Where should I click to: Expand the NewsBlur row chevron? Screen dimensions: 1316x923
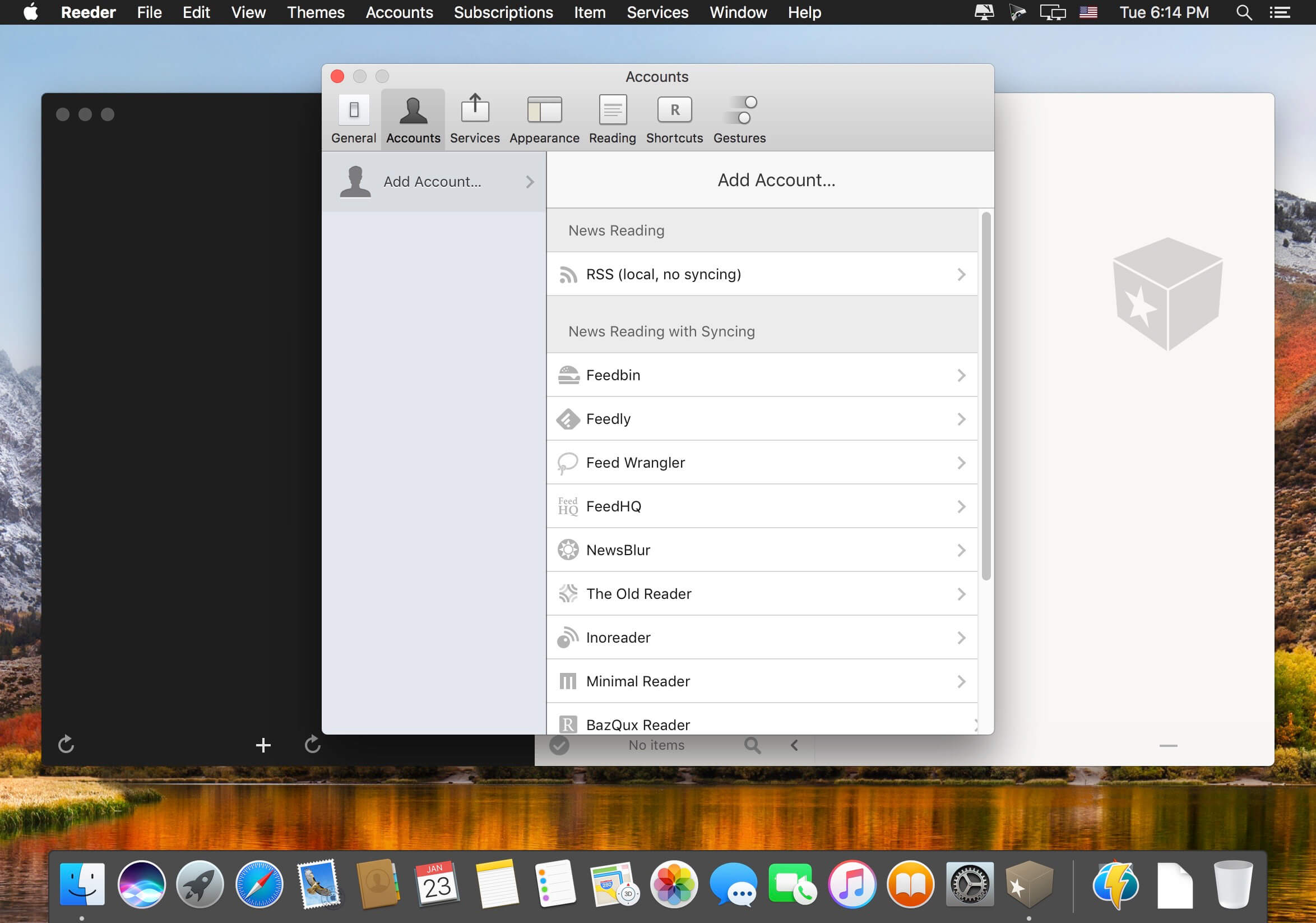(961, 550)
